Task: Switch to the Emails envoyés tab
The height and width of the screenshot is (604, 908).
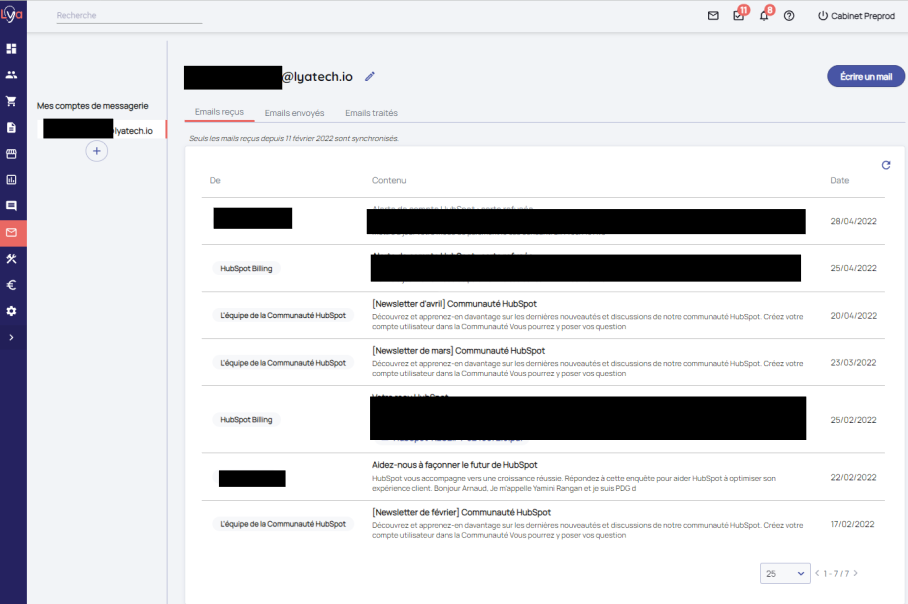Action: pyautogui.click(x=294, y=113)
